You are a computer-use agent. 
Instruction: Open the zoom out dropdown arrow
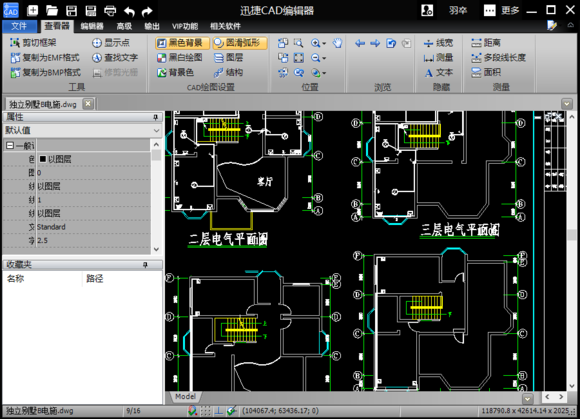324,58
